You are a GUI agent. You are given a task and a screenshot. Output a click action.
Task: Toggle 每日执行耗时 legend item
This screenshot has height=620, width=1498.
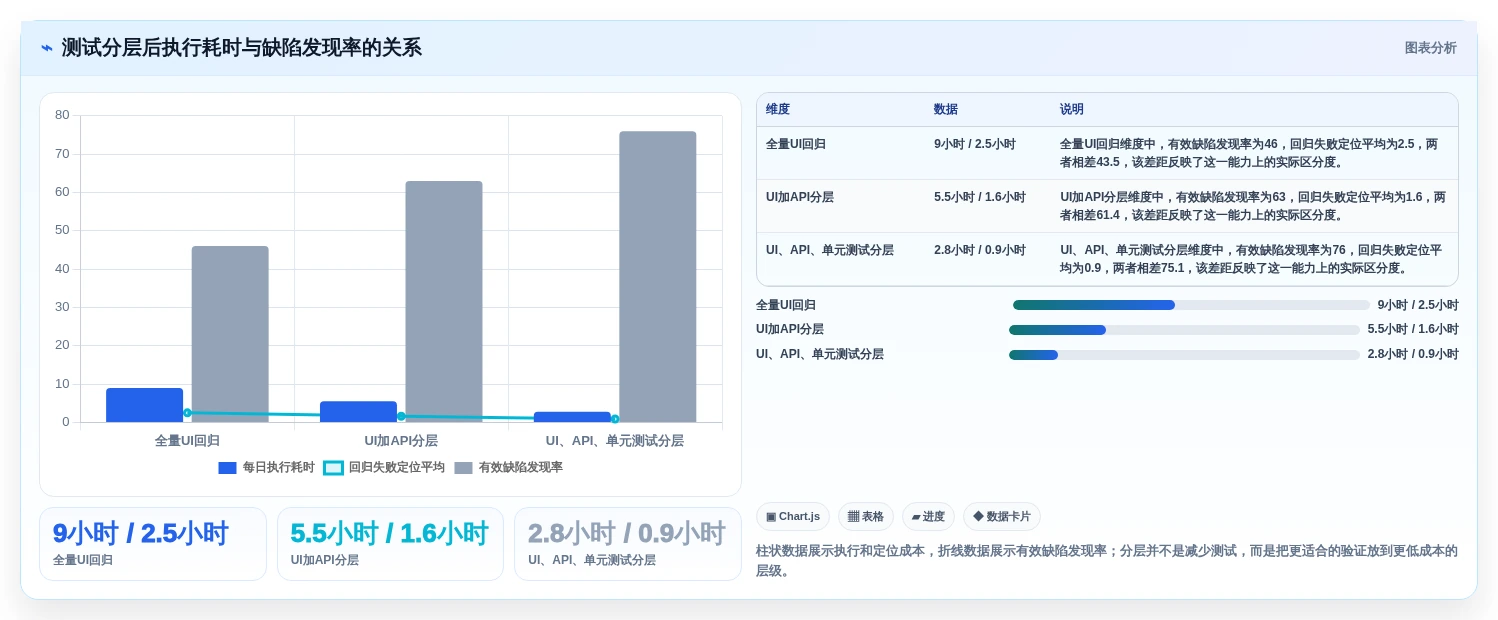[x=266, y=467]
